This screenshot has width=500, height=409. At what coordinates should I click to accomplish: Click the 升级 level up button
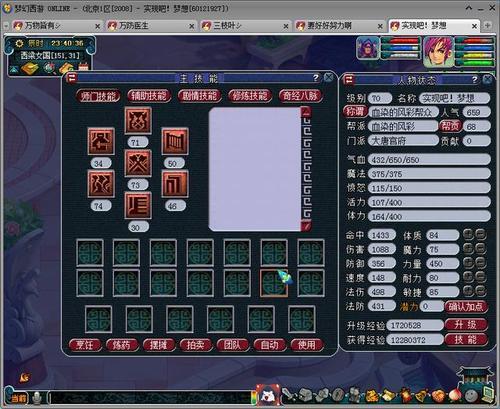[x=466, y=325]
